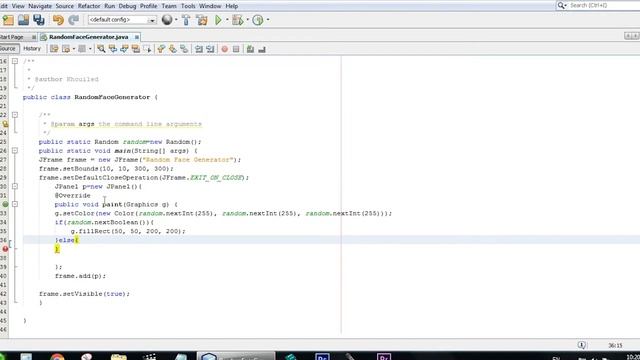Go to Previous Bookmark icon
The image size is (640, 360).
click(161, 49)
